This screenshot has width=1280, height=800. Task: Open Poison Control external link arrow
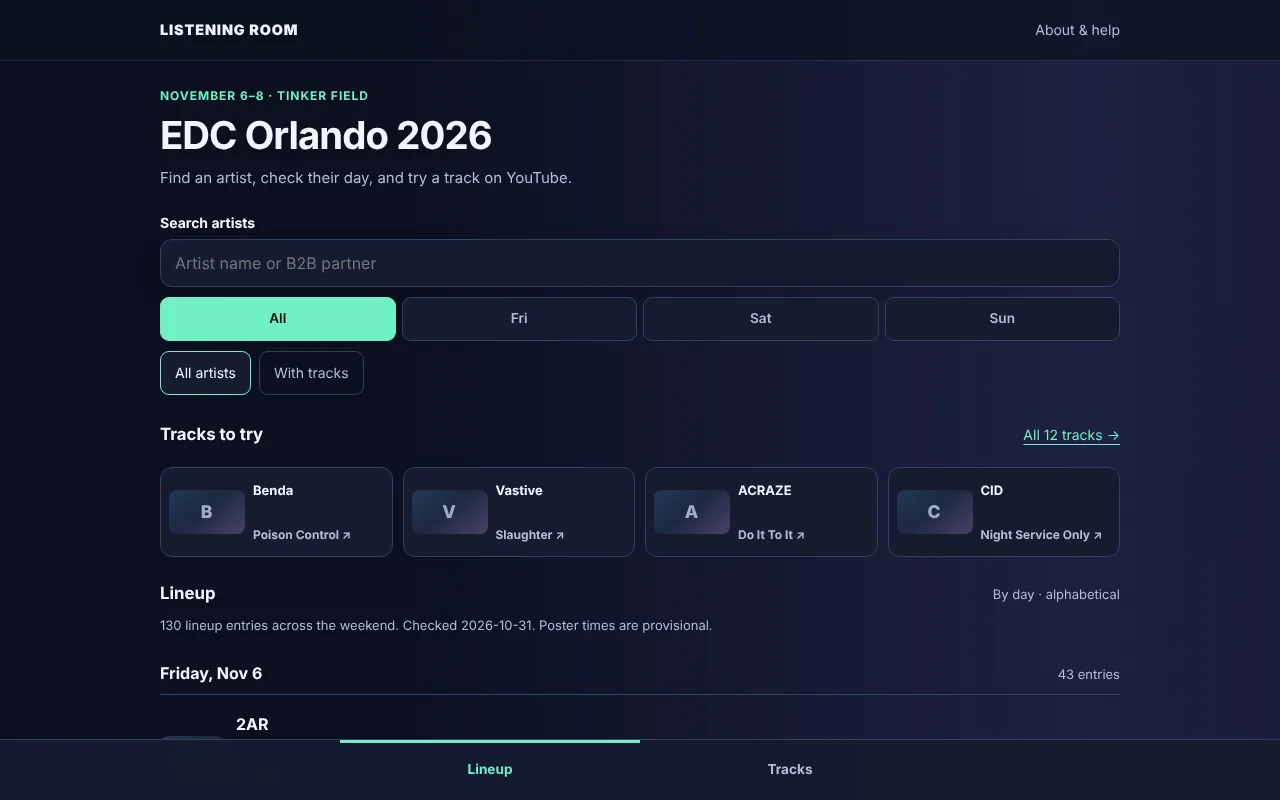347,535
